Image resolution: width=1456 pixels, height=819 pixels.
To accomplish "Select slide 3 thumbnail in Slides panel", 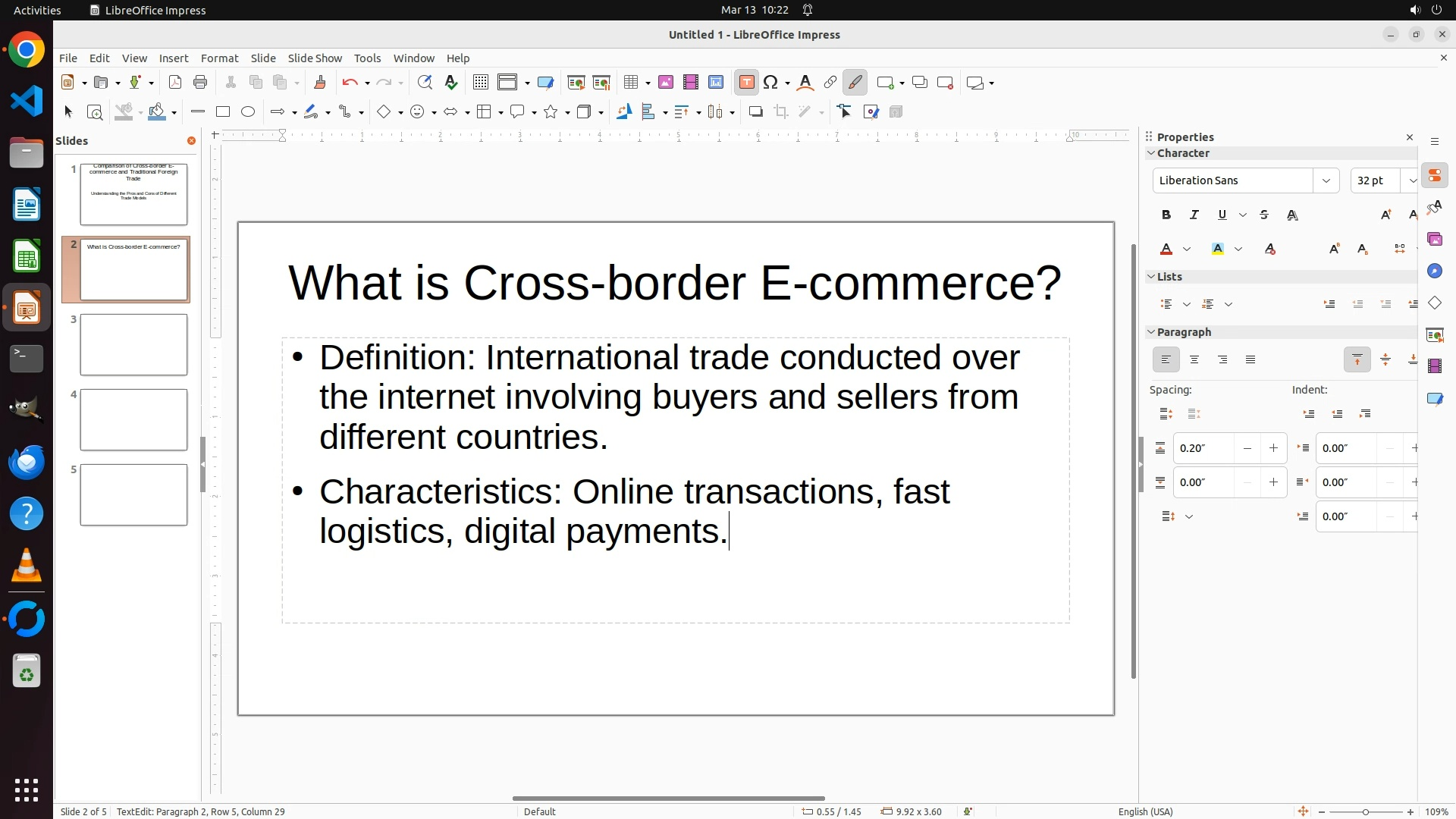I will [x=133, y=345].
